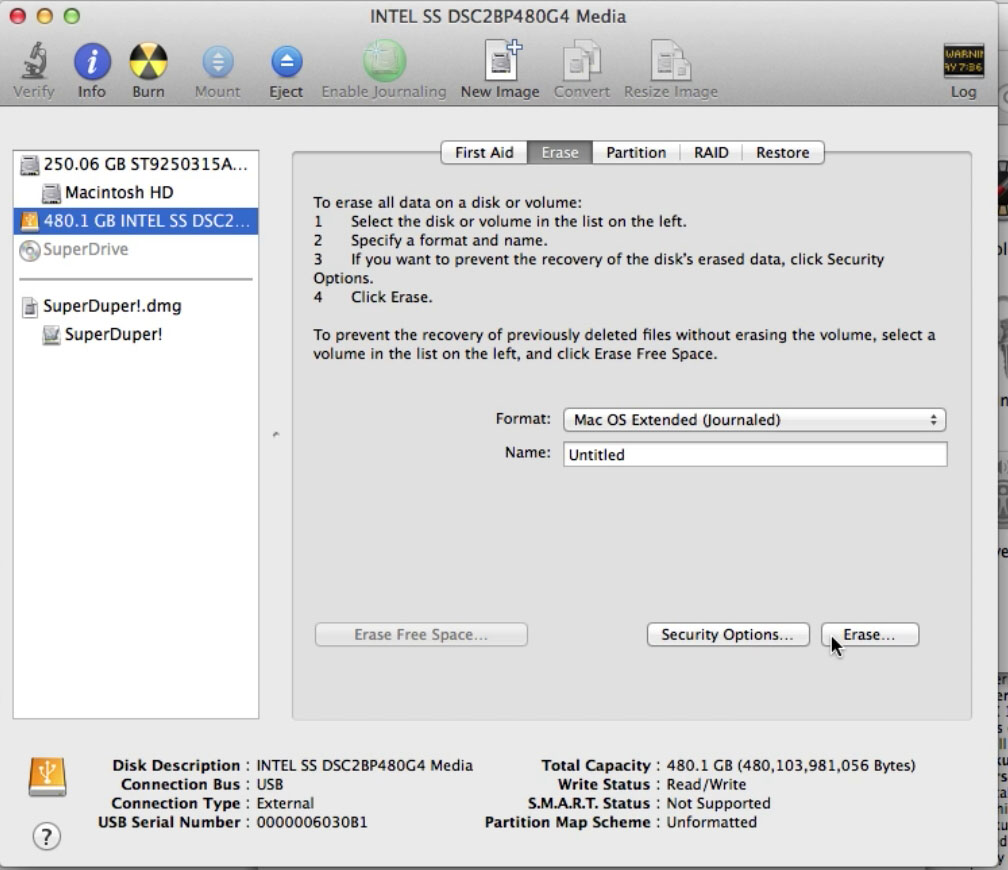
Task: Click the Connection Bus value USB
Action: (269, 784)
